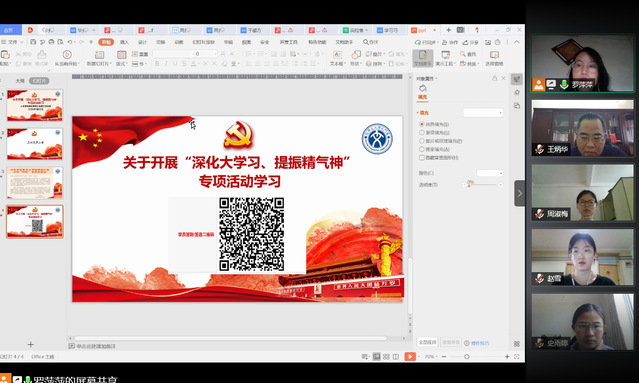Viewport: 639px width, 383px height.
Task: Click Fit to window icon in status bar
Action: click(517, 357)
